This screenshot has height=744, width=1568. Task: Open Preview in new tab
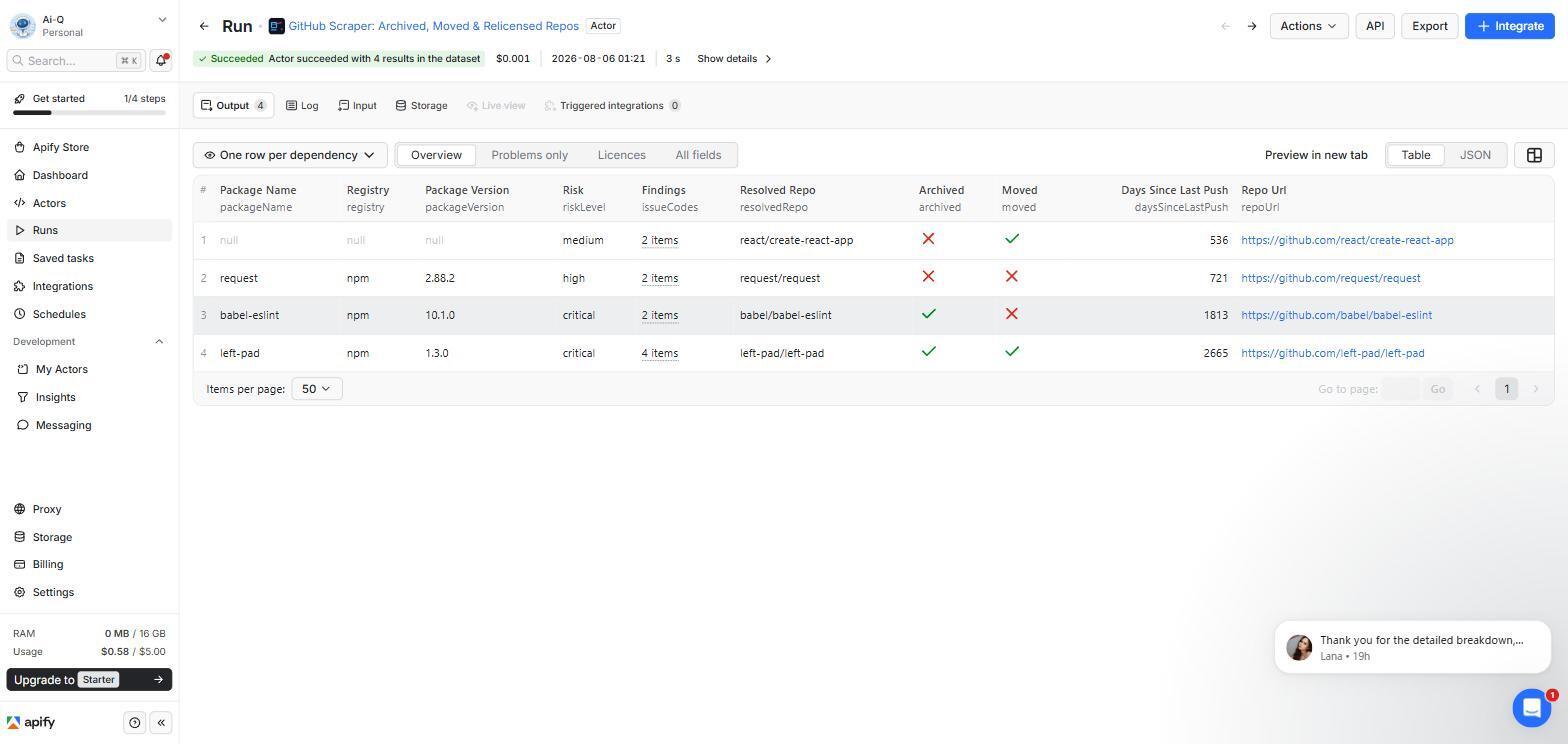tap(1316, 155)
